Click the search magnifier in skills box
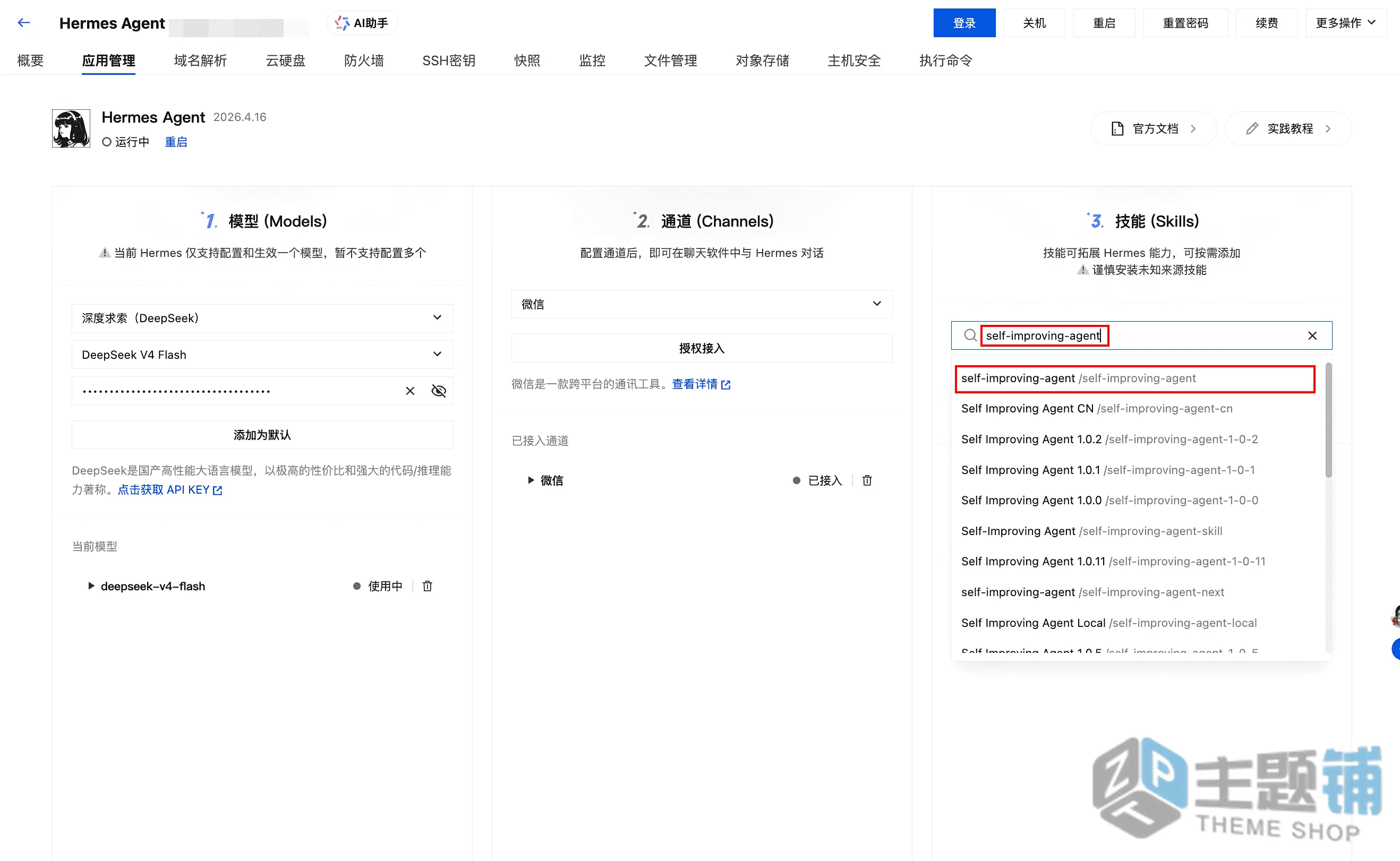The height and width of the screenshot is (861, 1400). 970,335
